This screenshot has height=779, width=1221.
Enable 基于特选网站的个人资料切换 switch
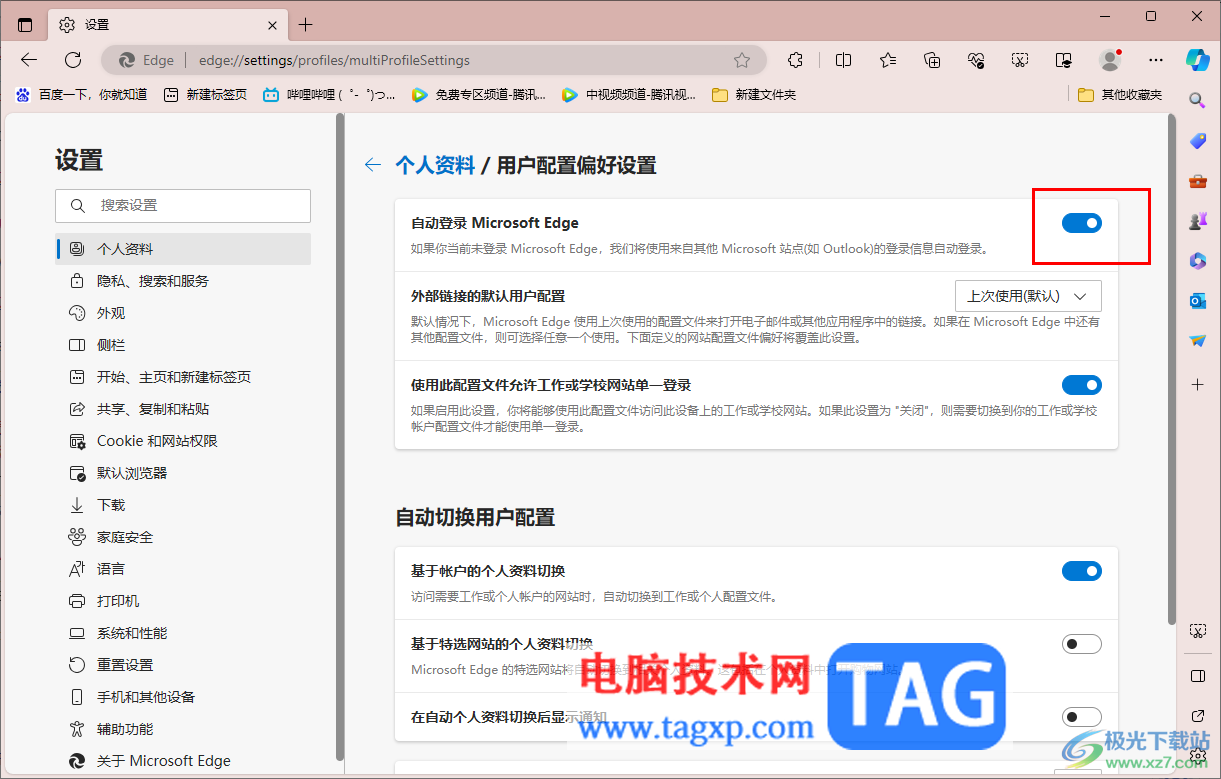[1082, 644]
